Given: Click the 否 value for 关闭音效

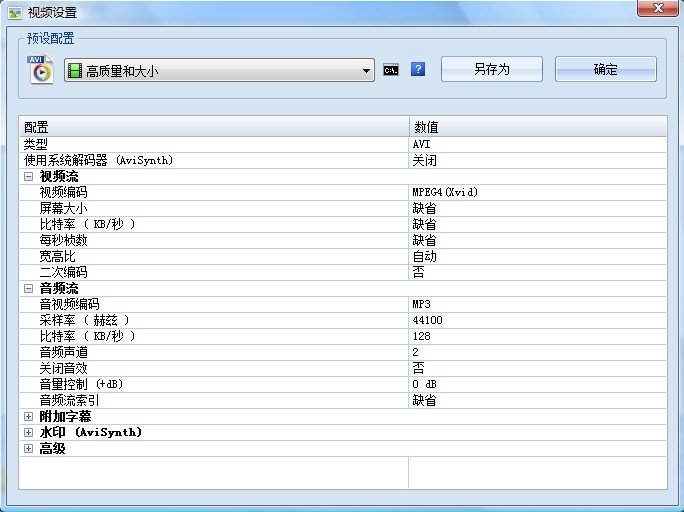Looking at the screenshot, I should [537, 369].
